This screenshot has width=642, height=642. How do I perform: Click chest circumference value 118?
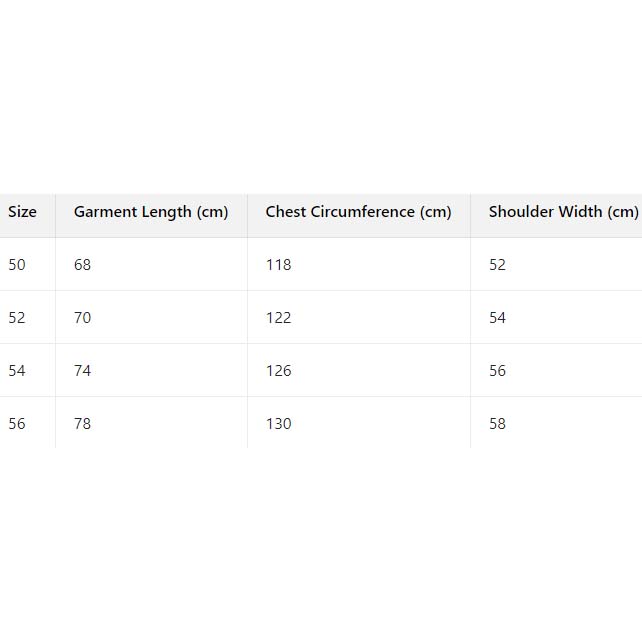coord(278,265)
